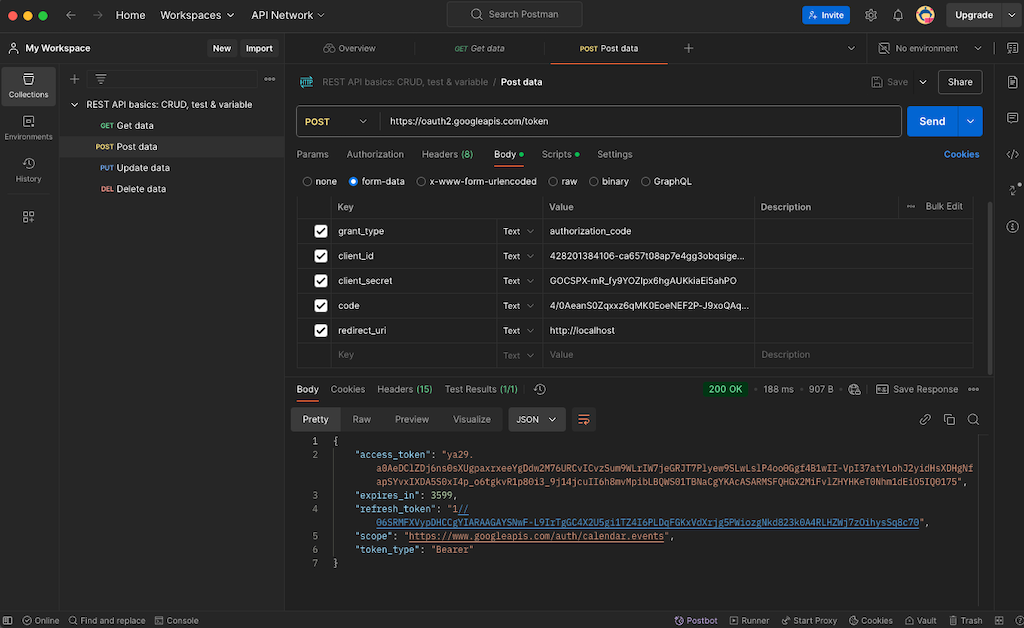The image size is (1024, 628).
Task: Open the settings gear icon
Action: pos(871,15)
